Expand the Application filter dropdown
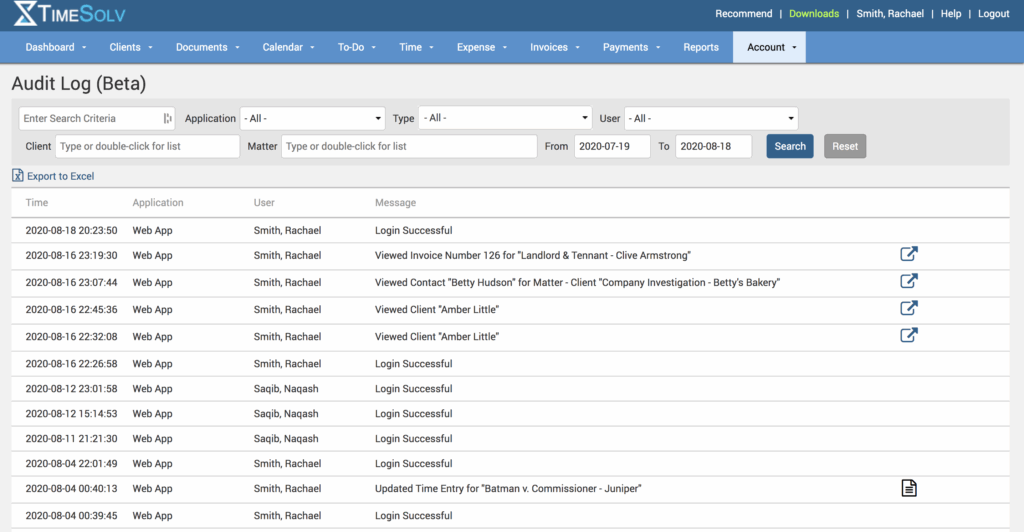This screenshot has height=532, width=1024. click(312, 118)
